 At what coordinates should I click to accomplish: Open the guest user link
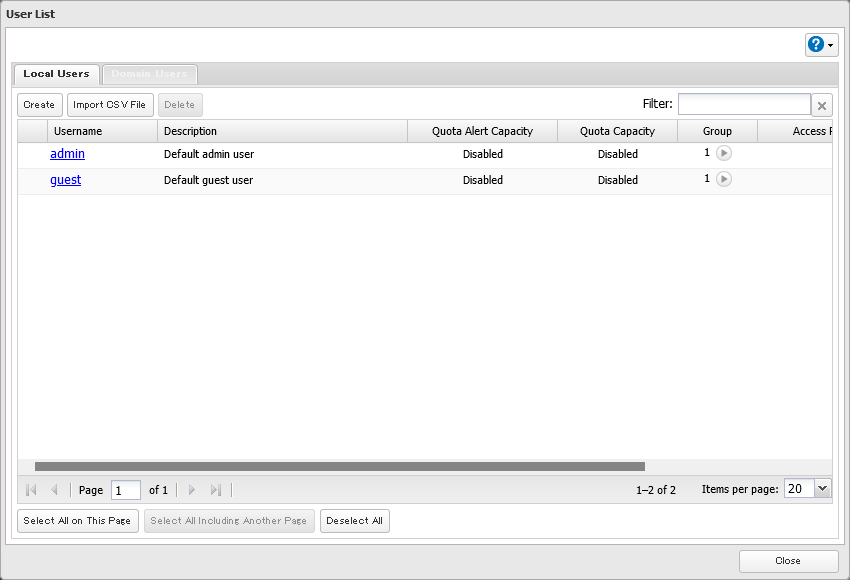(65, 180)
